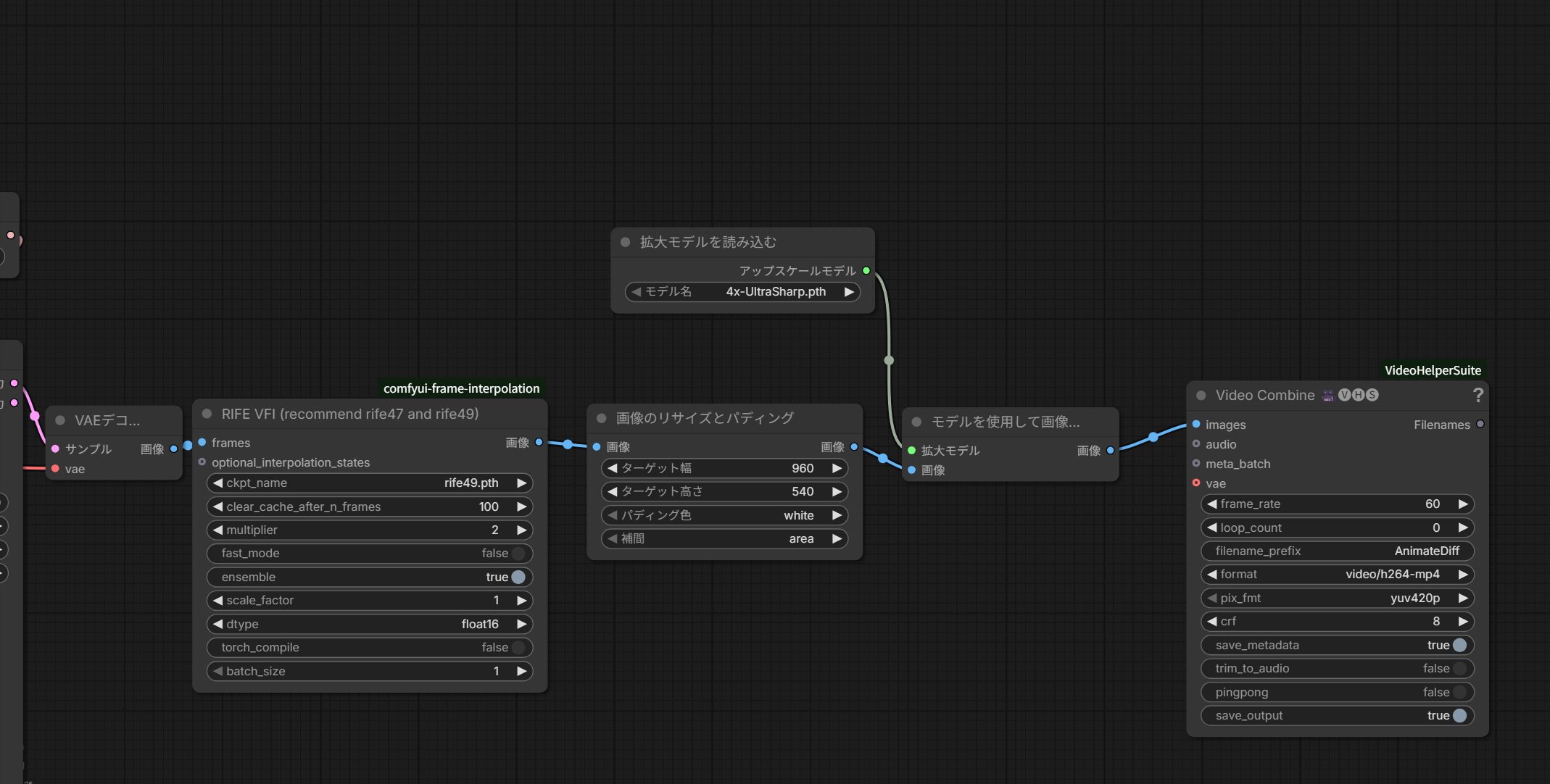Click the ターゲット幅 value 960
The image size is (1550, 784).
(803, 468)
